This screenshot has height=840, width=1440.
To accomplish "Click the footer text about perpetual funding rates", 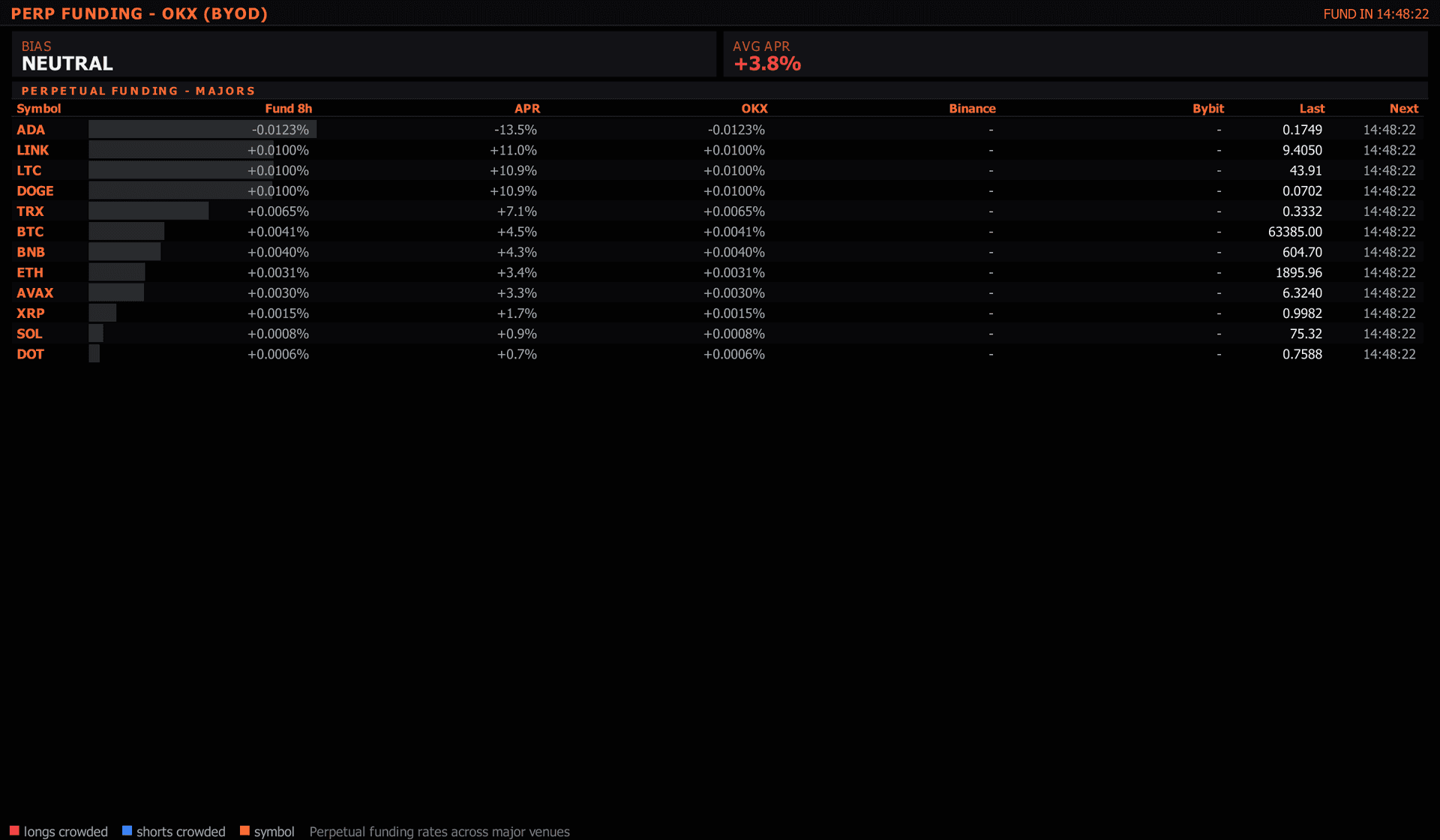I will tap(439, 832).
